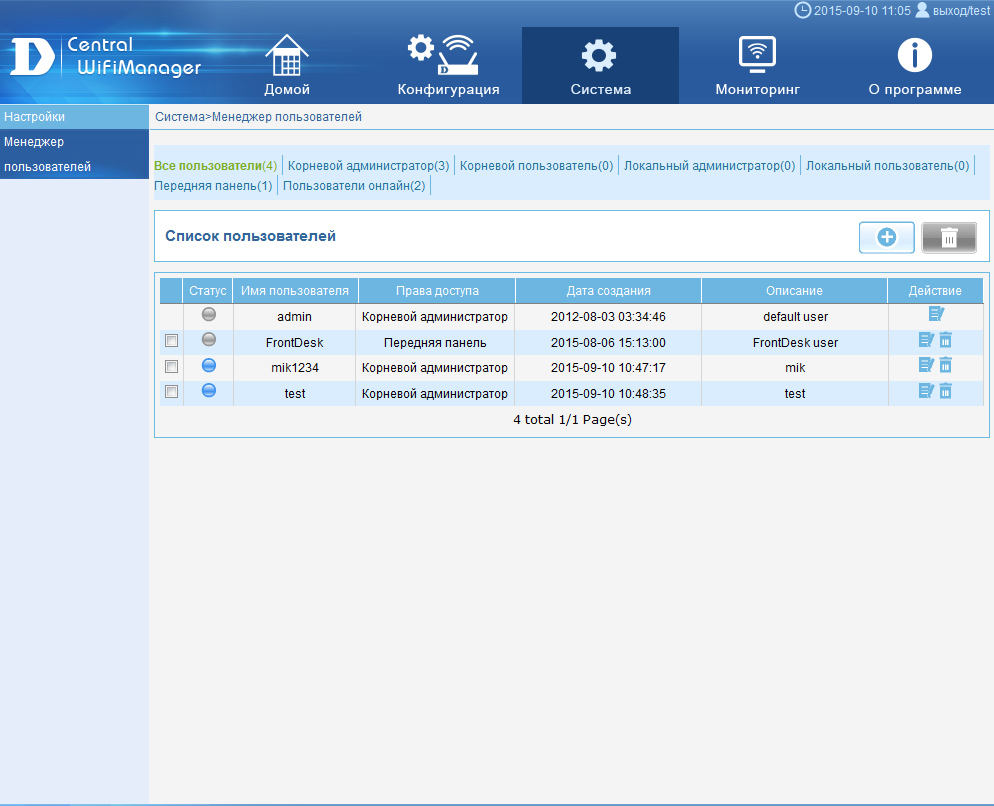Open the Домой home section
Screen dimensions: 994x806
click(286, 67)
